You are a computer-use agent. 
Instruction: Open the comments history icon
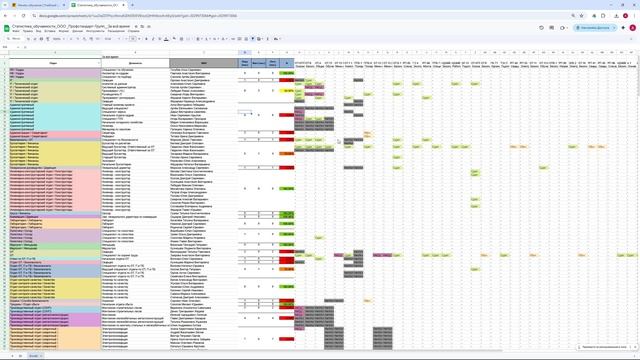tap(551, 28)
